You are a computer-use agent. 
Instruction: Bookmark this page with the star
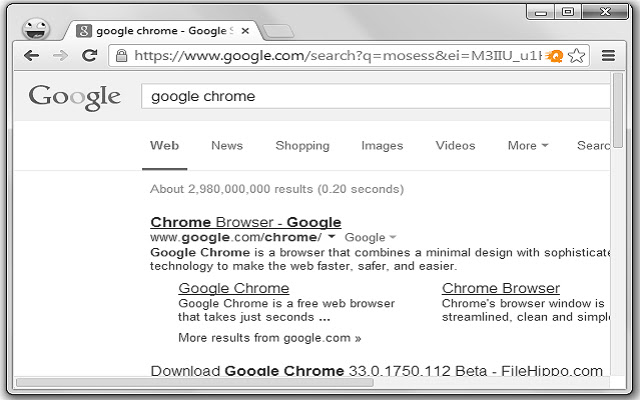click(x=576, y=56)
